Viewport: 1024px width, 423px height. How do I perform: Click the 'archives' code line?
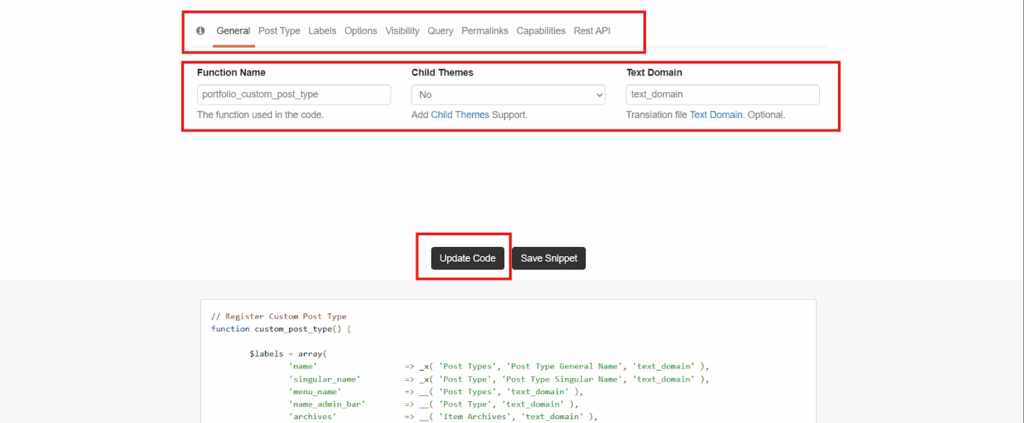click(x=443, y=416)
